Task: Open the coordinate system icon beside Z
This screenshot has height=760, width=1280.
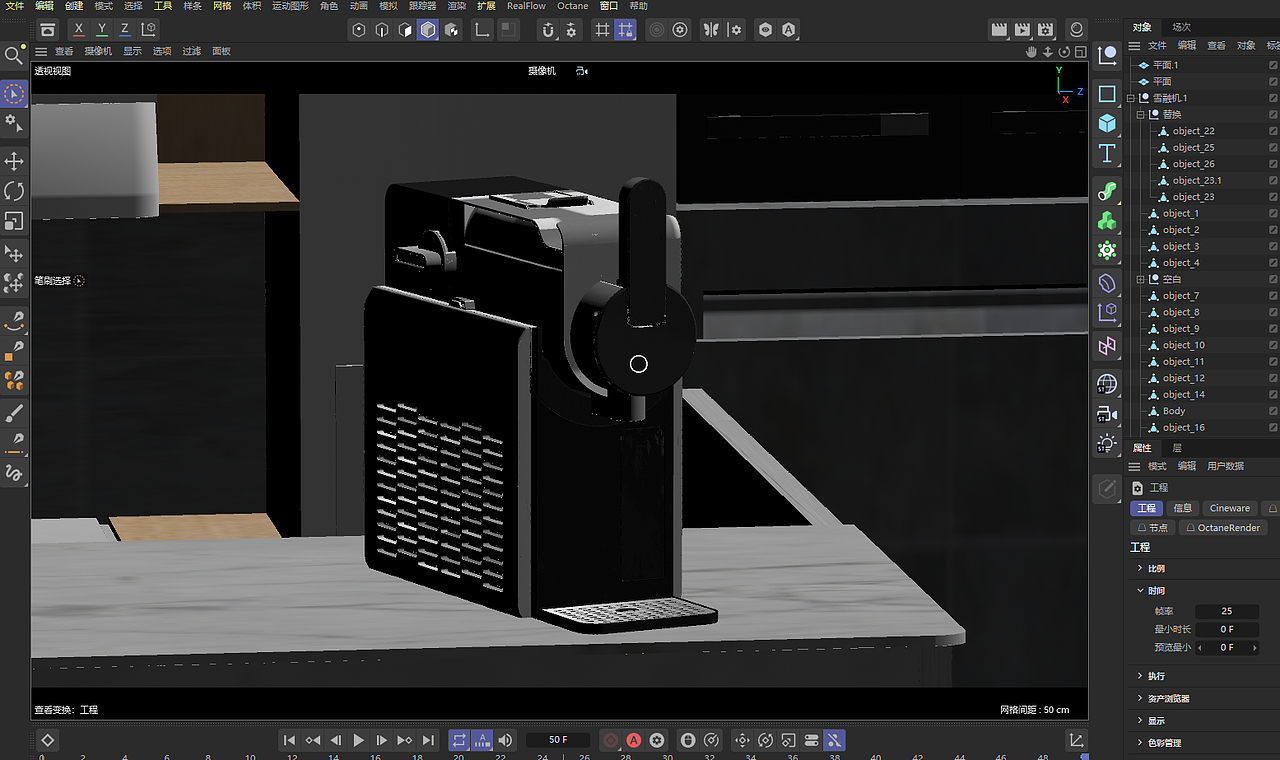Action: coord(148,29)
